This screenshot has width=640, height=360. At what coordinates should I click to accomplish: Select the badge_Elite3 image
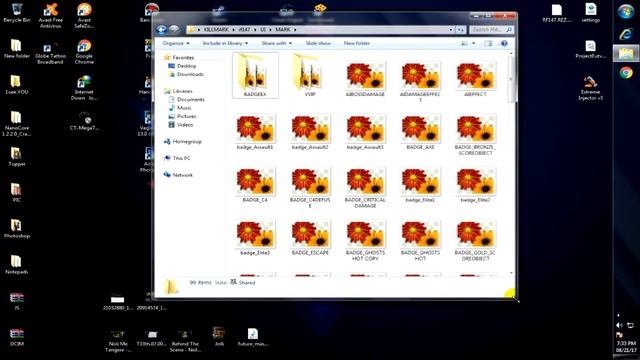click(255, 238)
